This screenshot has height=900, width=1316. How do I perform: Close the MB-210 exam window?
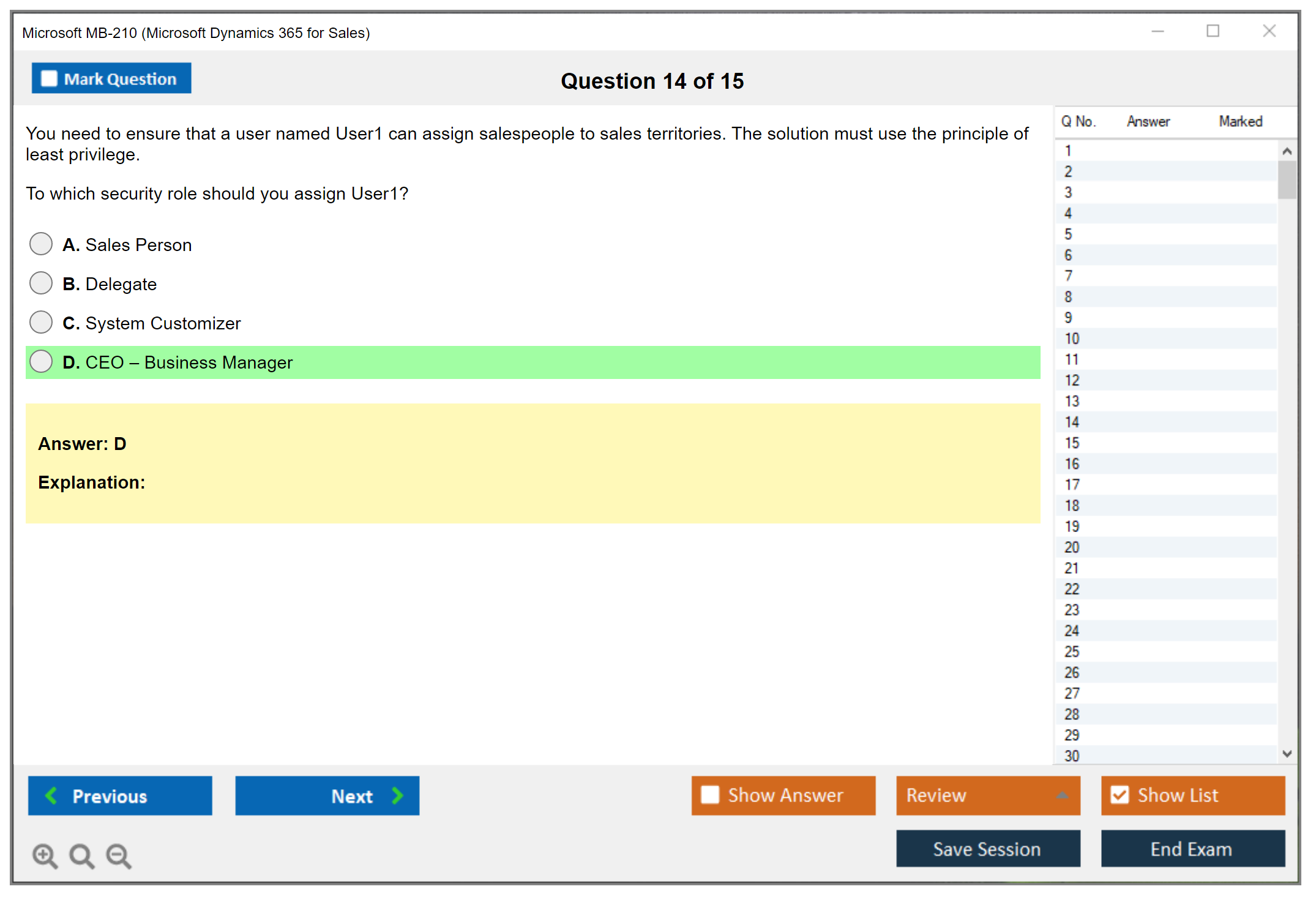tap(1269, 31)
